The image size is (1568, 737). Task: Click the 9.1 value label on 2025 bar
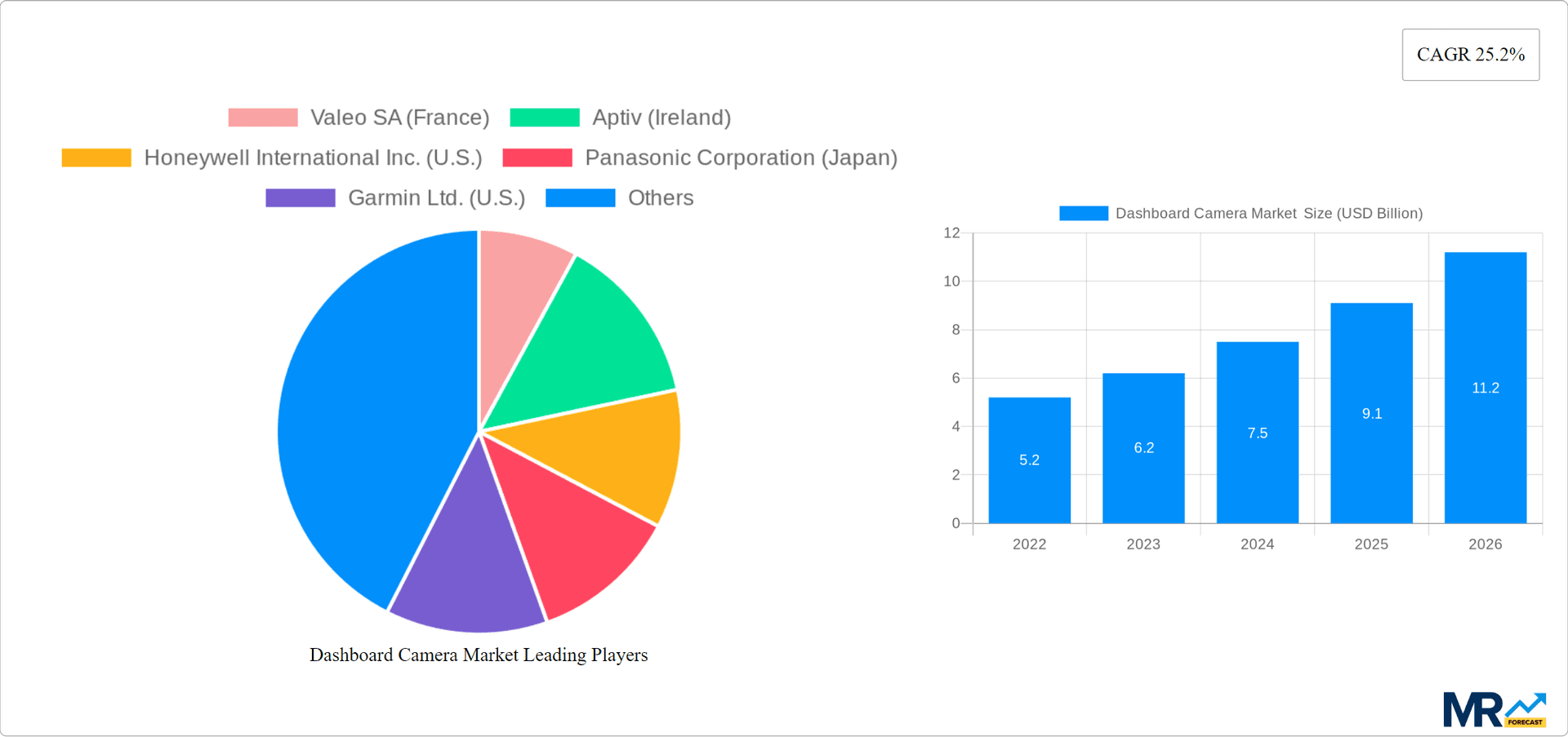click(x=1371, y=414)
